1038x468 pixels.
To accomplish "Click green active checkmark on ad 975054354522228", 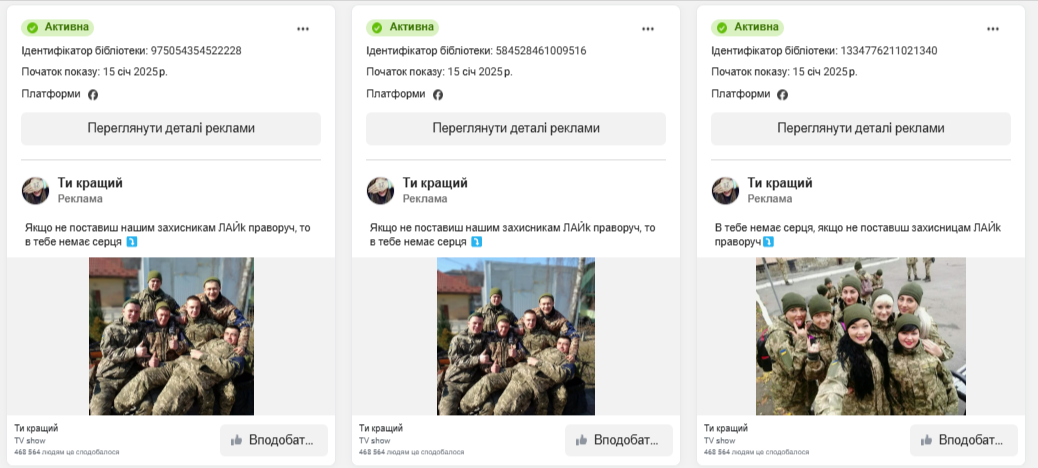I will 32,28.
